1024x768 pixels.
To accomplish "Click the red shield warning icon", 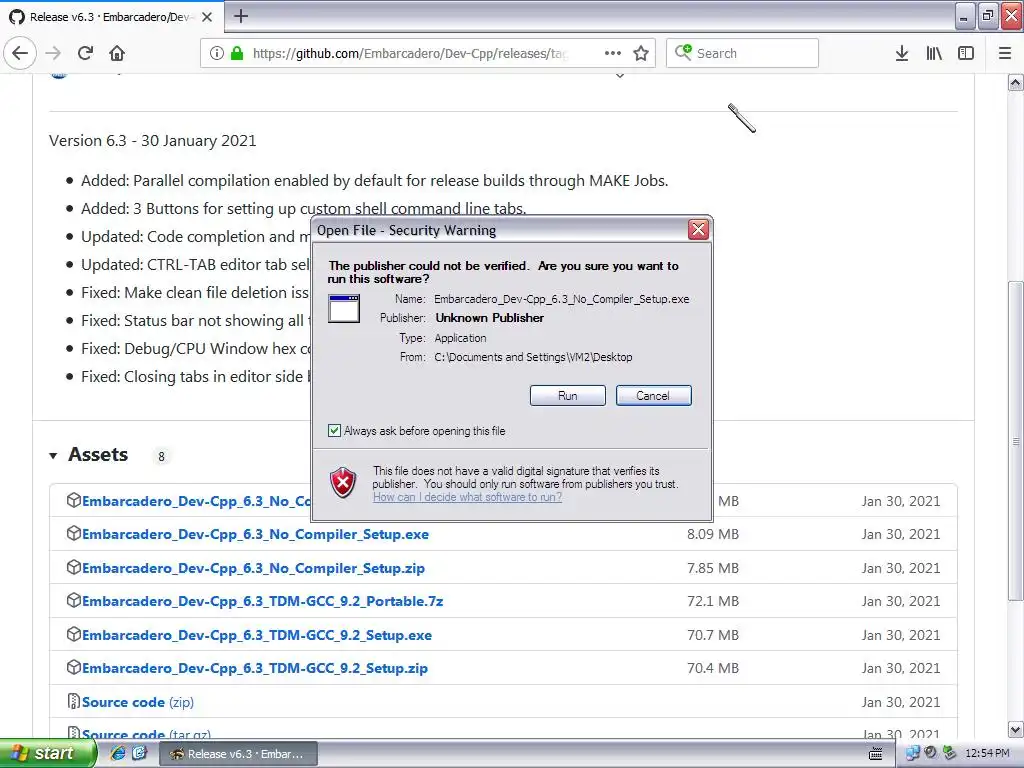I will (x=343, y=483).
